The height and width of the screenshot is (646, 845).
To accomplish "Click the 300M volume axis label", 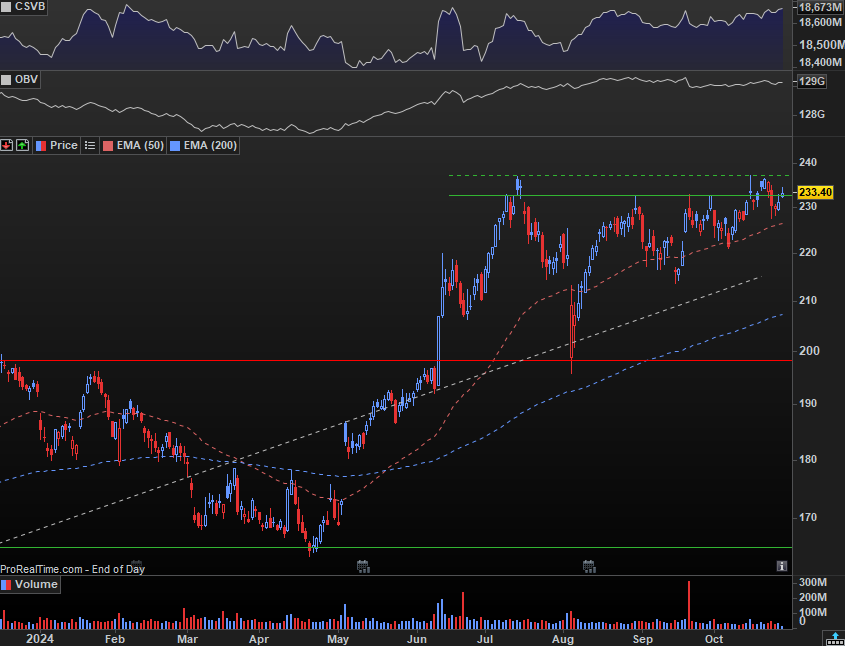I will [x=813, y=582].
